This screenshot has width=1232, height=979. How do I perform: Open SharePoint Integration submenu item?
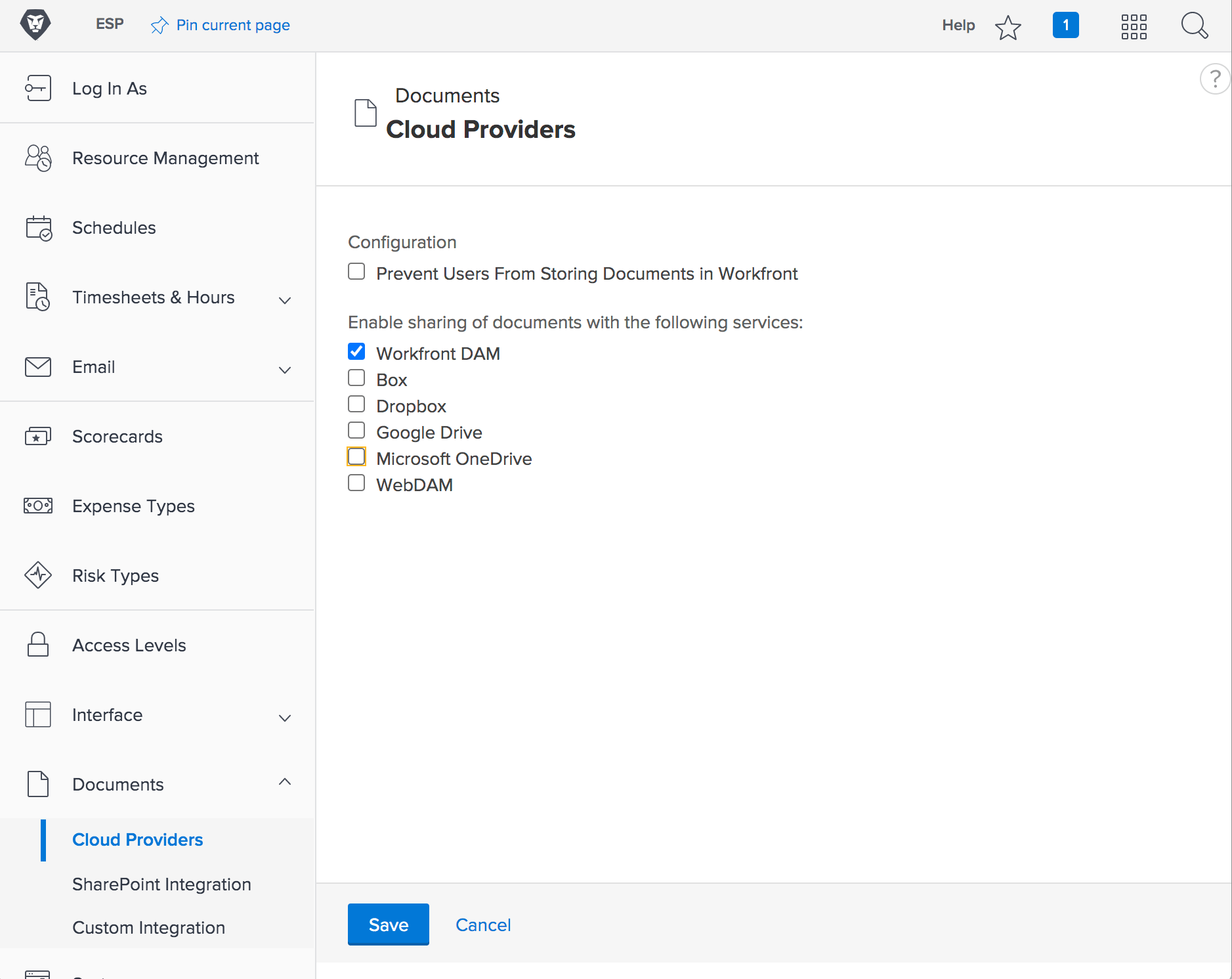[x=161, y=884]
